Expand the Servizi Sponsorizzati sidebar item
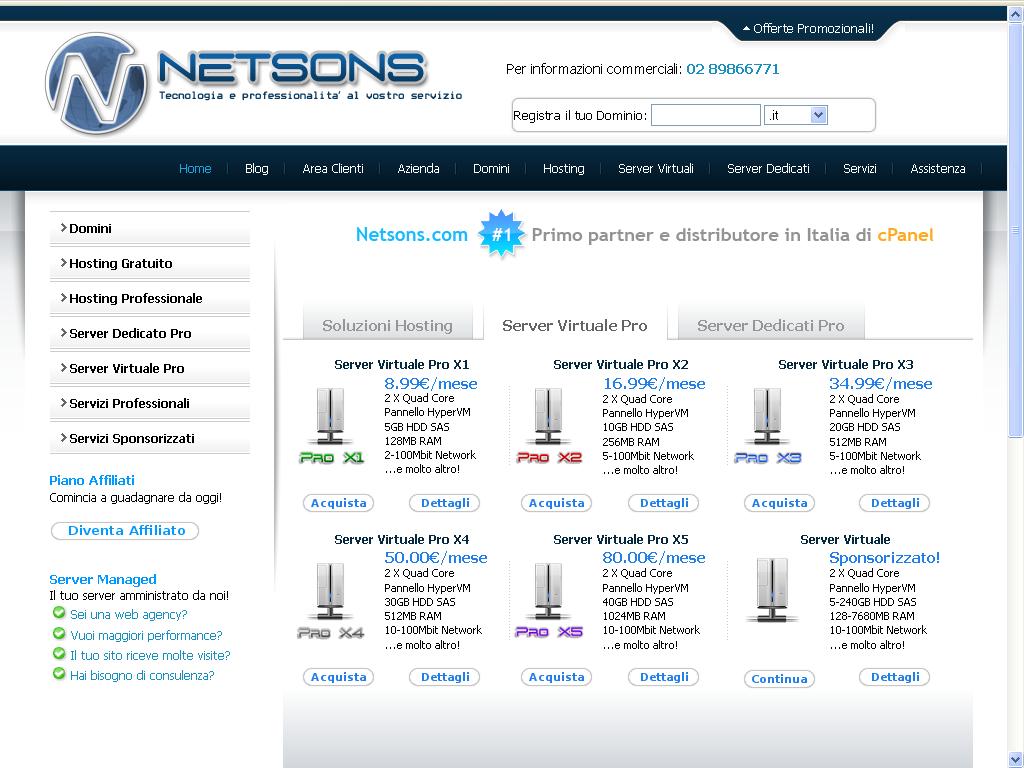The image size is (1024, 768). click(x=150, y=438)
